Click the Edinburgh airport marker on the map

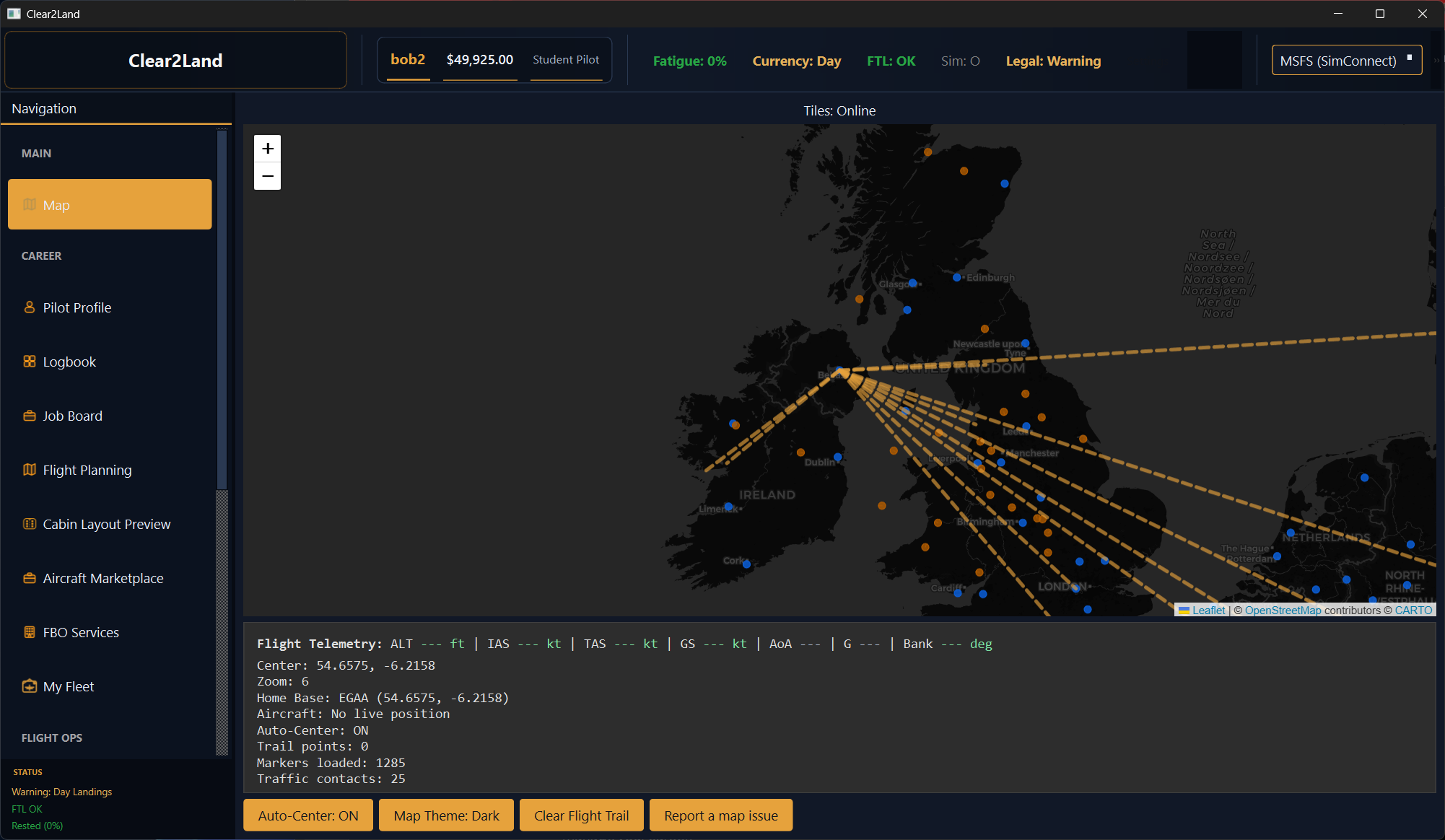(x=957, y=277)
